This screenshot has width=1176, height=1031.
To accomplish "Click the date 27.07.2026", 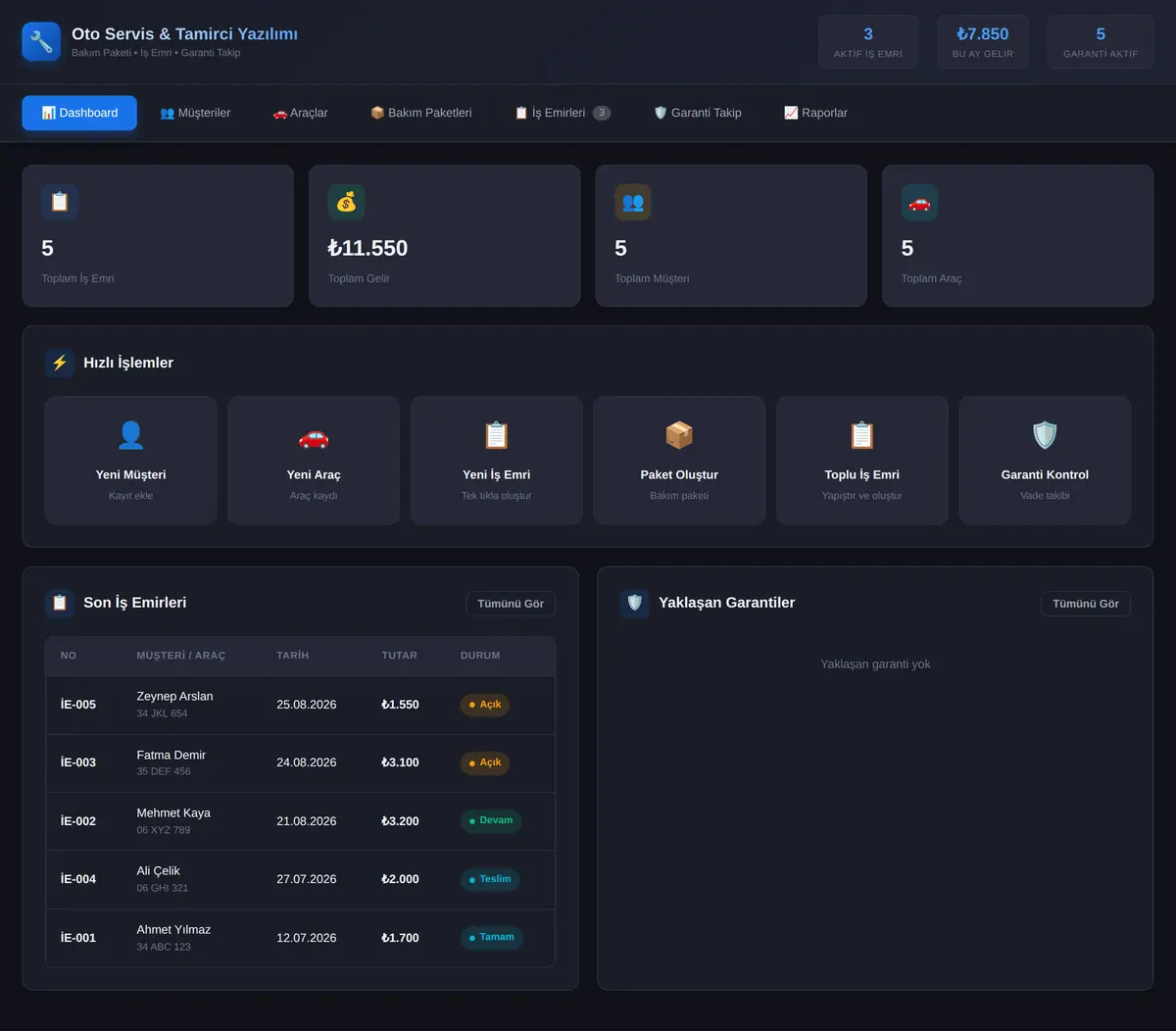I will click(307, 879).
